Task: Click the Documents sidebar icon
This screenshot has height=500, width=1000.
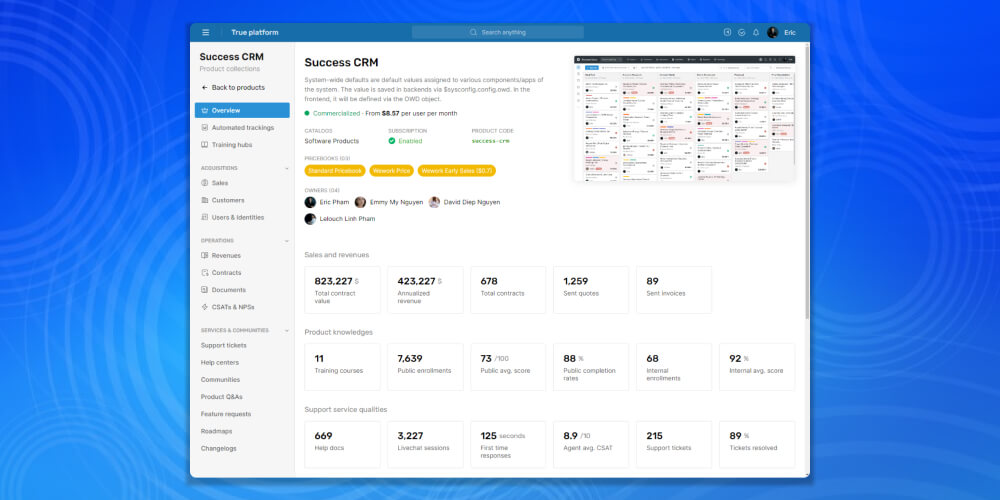Action: [205, 290]
